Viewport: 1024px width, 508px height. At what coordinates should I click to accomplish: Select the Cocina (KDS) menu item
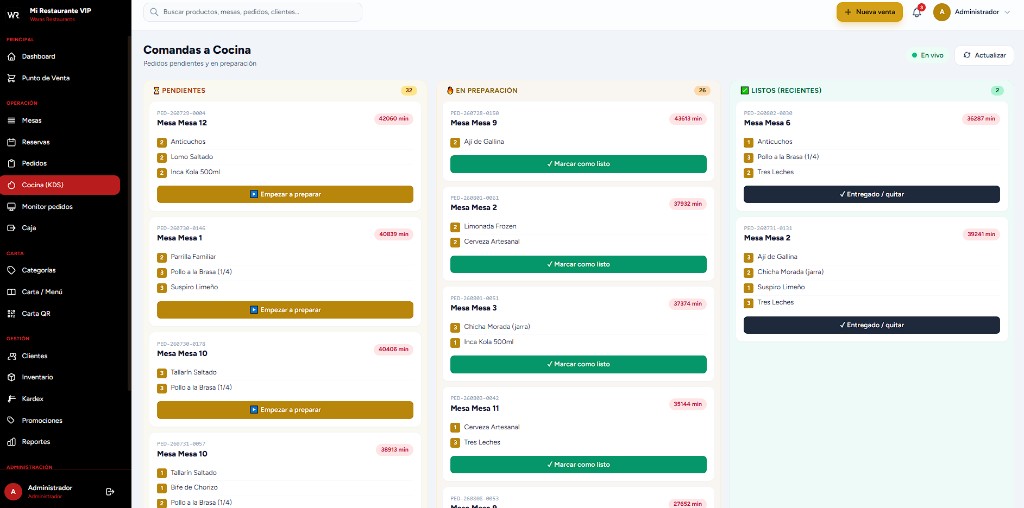pyautogui.click(x=60, y=185)
